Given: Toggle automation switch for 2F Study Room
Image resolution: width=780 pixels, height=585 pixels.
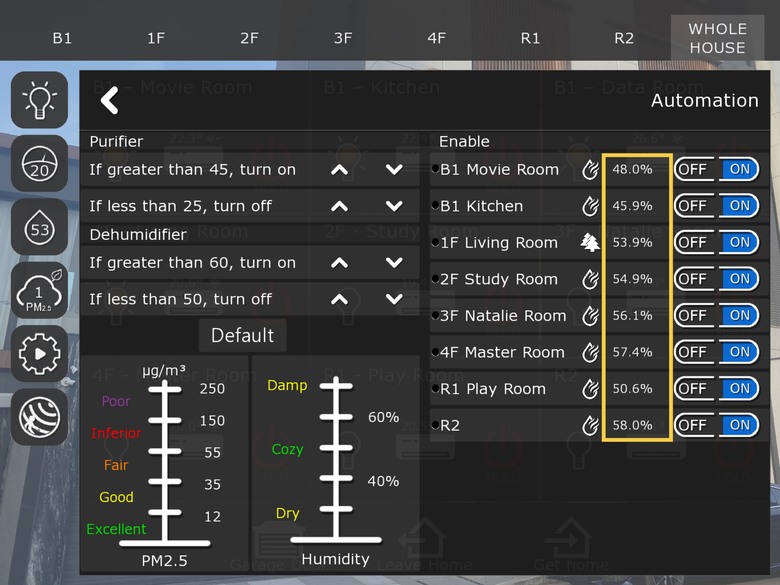Looking at the screenshot, I should 716,279.
